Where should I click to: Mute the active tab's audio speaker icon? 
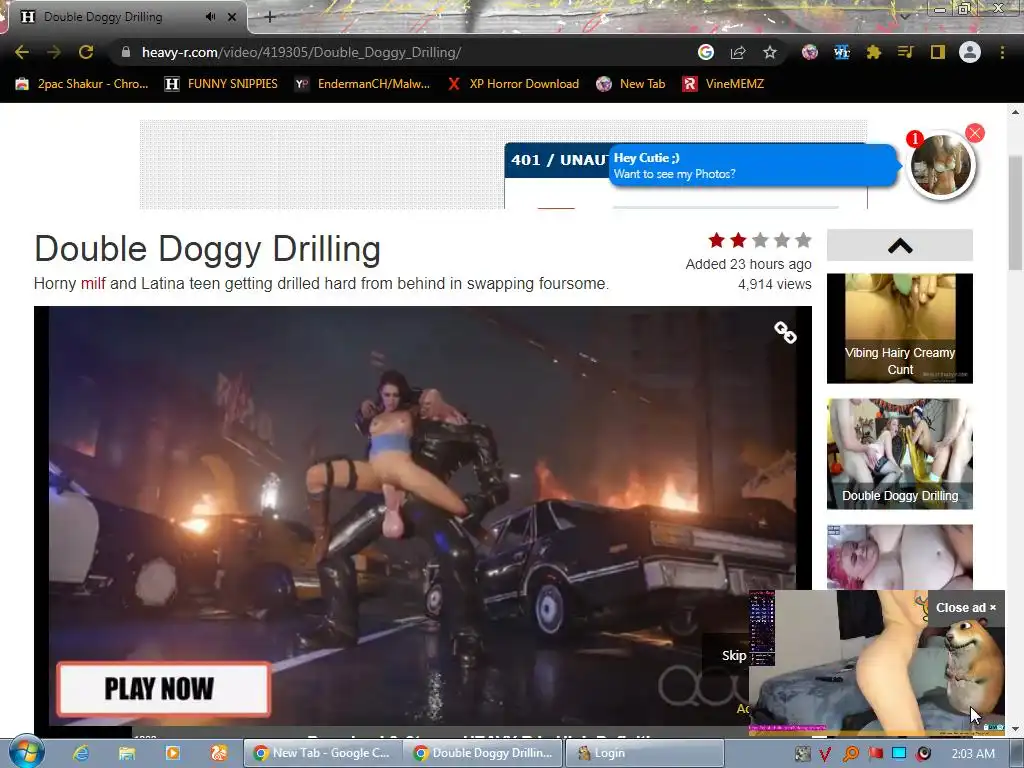click(210, 17)
